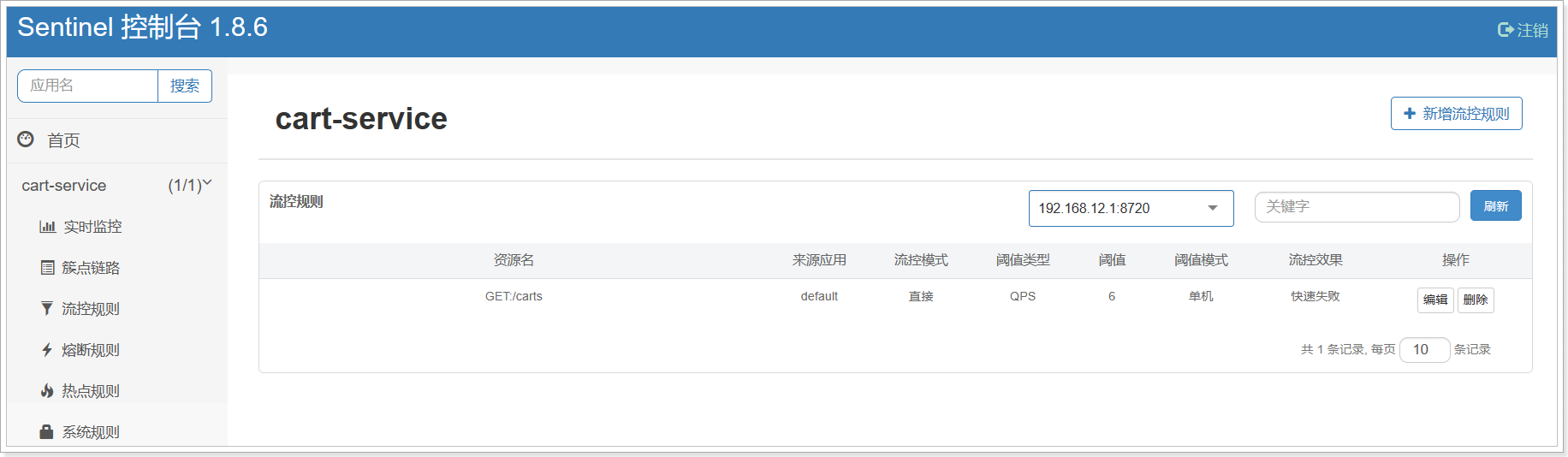Click the 直接 flow mode cell
This screenshot has height=457, width=1568.
pyautogui.click(x=921, y=296)
